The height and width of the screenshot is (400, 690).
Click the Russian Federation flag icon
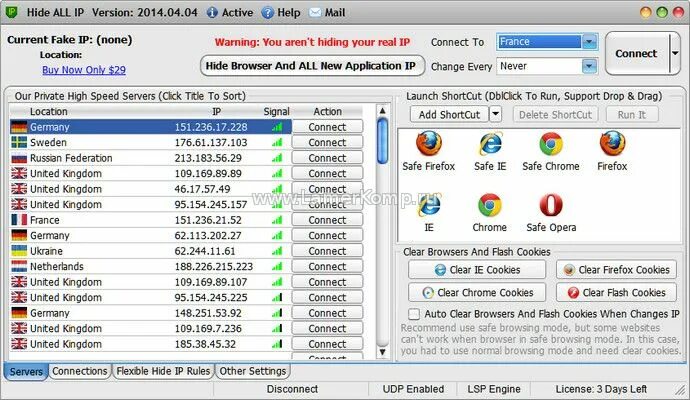click(19, 158)
